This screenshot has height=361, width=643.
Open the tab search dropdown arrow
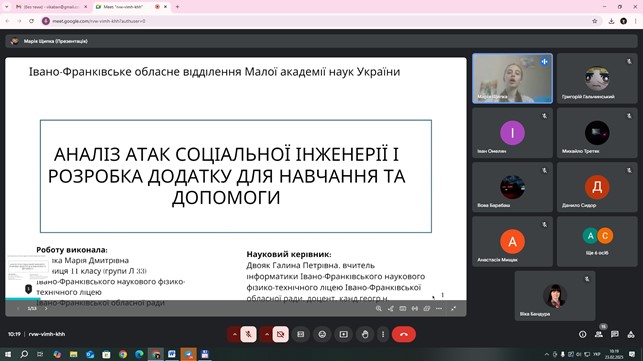point(6,7)
